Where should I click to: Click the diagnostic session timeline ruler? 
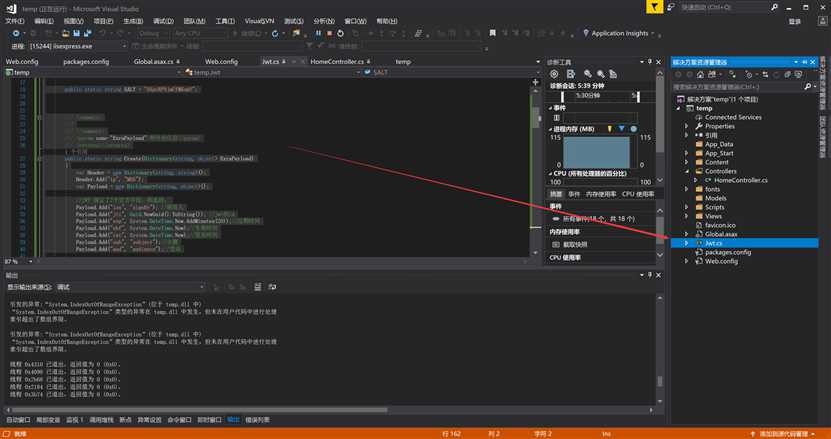pyautogui.click(x=600, y=96)
